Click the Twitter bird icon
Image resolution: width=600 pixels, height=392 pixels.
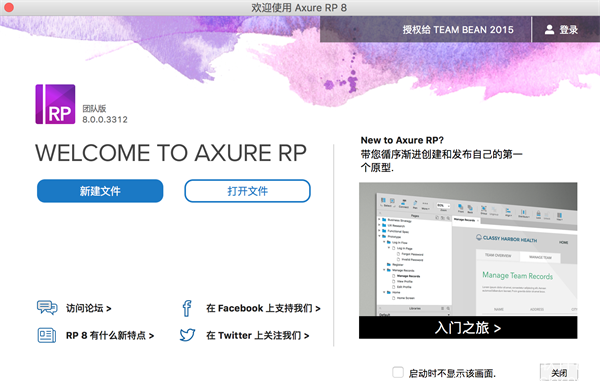[188, 335]
